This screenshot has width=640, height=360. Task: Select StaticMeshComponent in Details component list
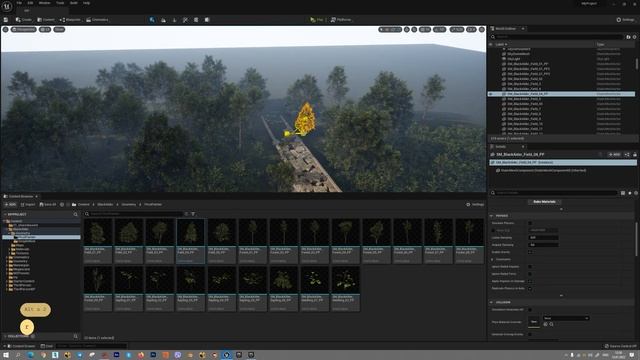click(x=543, y=170)
